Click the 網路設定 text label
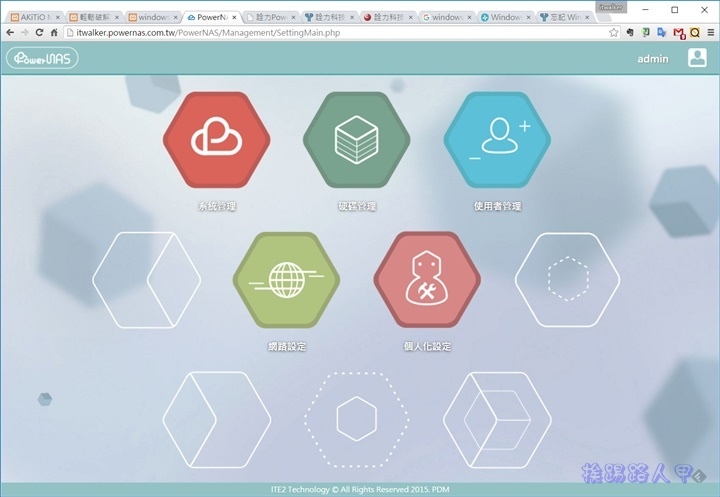The width and height of the screenshot is (720, 497). click(287, 346)
